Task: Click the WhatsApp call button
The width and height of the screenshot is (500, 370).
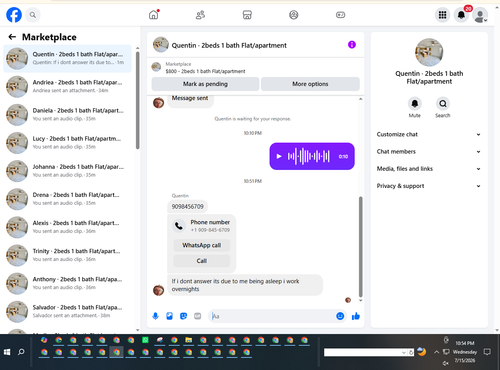Action: click(x=202, y=245)
